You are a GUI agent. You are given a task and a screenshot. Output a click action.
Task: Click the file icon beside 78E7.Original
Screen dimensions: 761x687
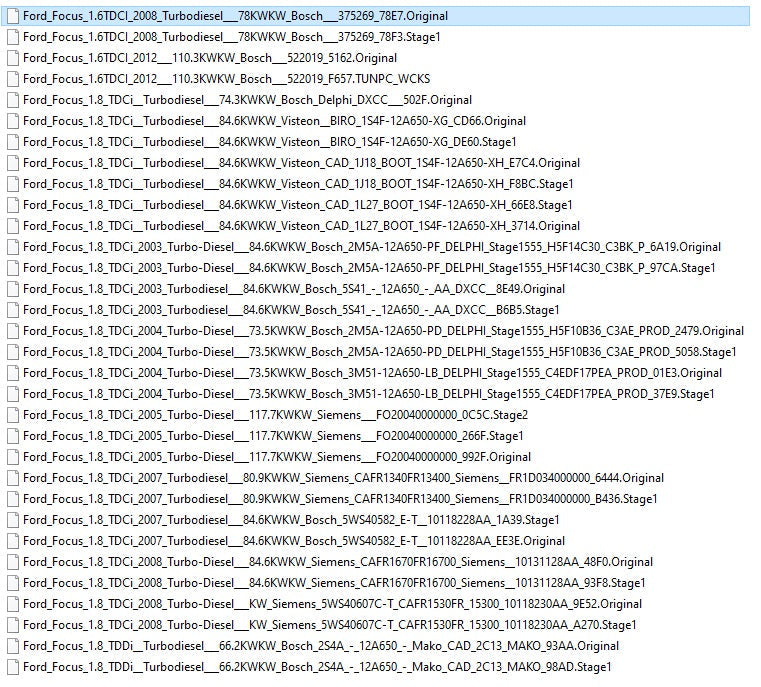tap(13, 16)
